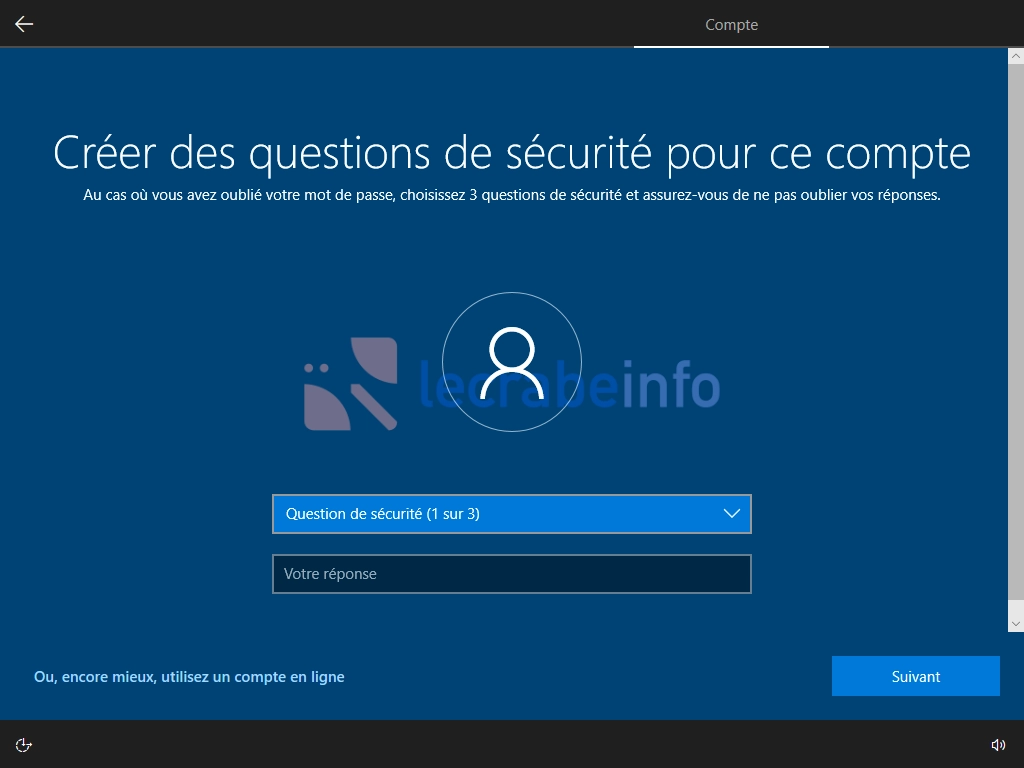Open link to use an online account
Viewport: 1024px width, 768px height.
click(x=189, y=677)
